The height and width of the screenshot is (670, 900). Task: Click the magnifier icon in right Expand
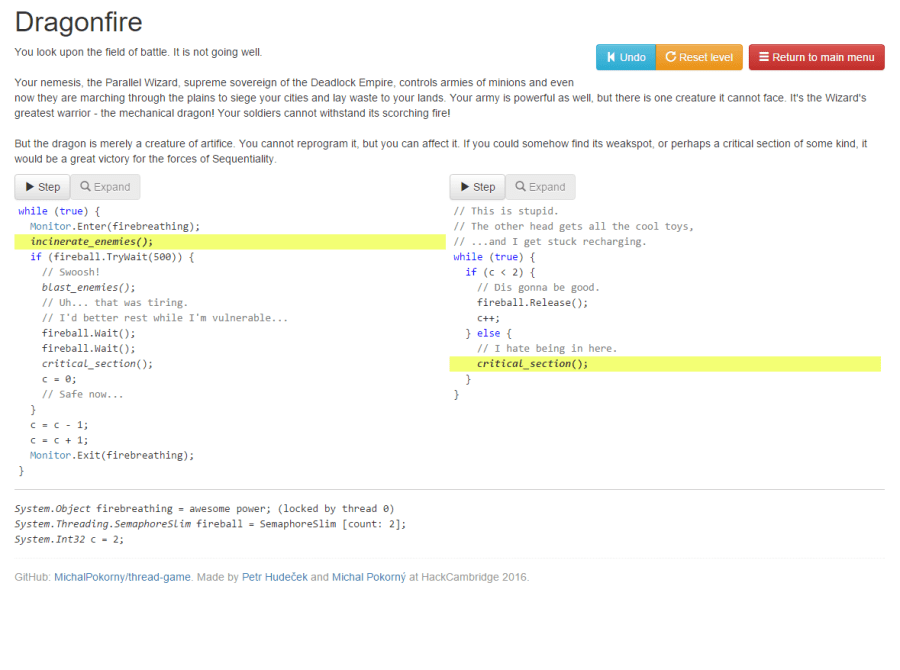[x=521, y=186]
